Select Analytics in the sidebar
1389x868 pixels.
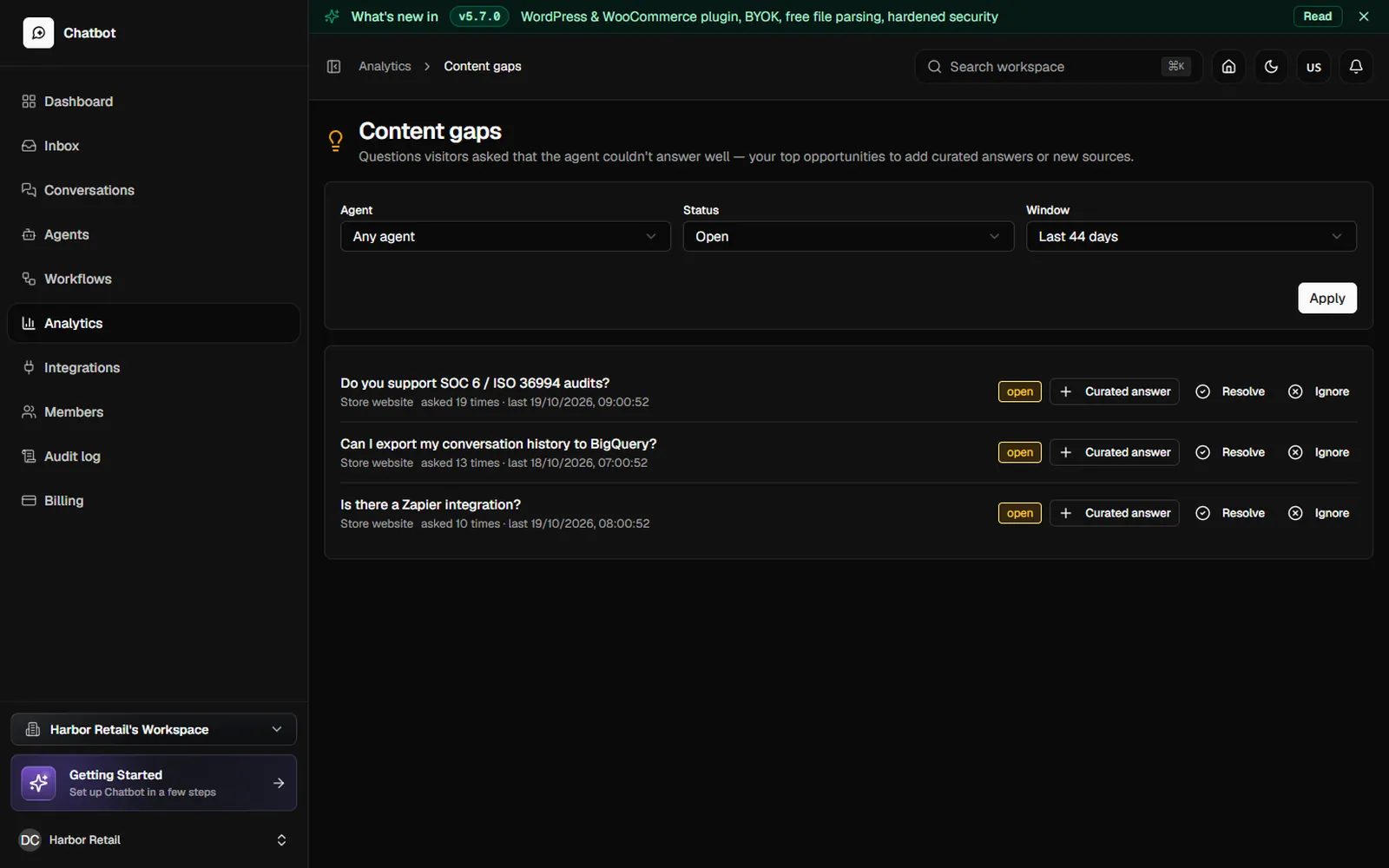pos(154,323)
